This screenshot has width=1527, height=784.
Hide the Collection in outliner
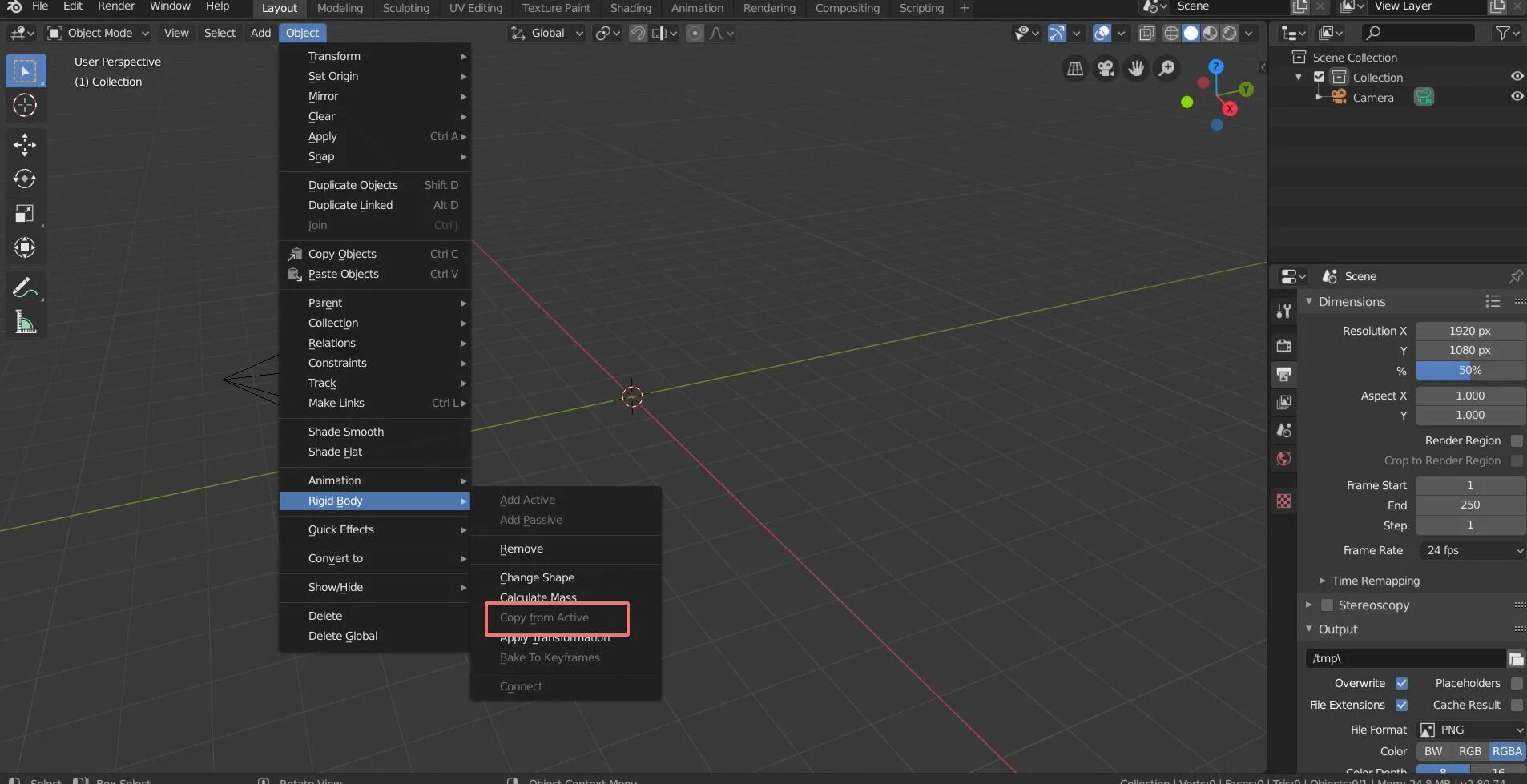click(1517, 77)
